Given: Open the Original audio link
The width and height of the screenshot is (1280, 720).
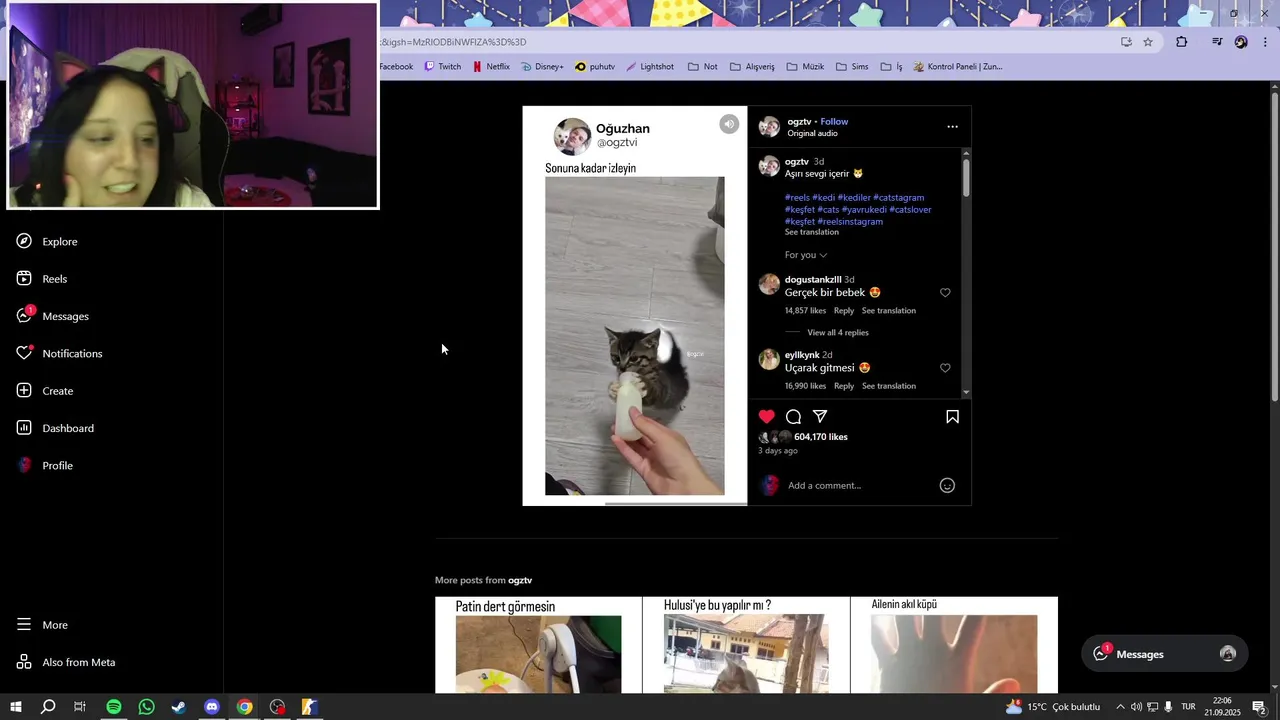Looking at the screenshot, I should 812,133.
